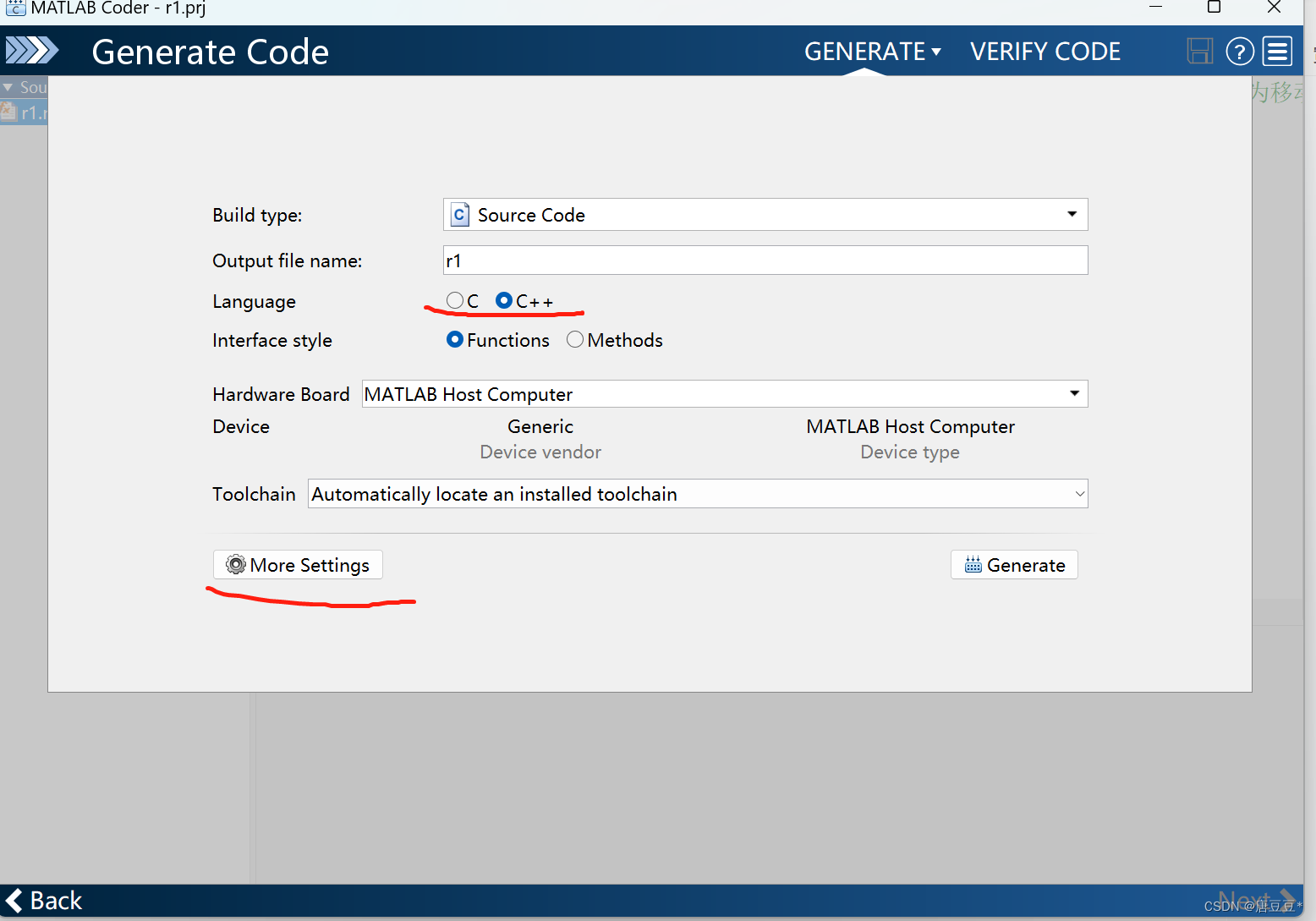Open the Hardware Board dropdown
This screenshot has width=1316, height=921.
click(725, 394)
